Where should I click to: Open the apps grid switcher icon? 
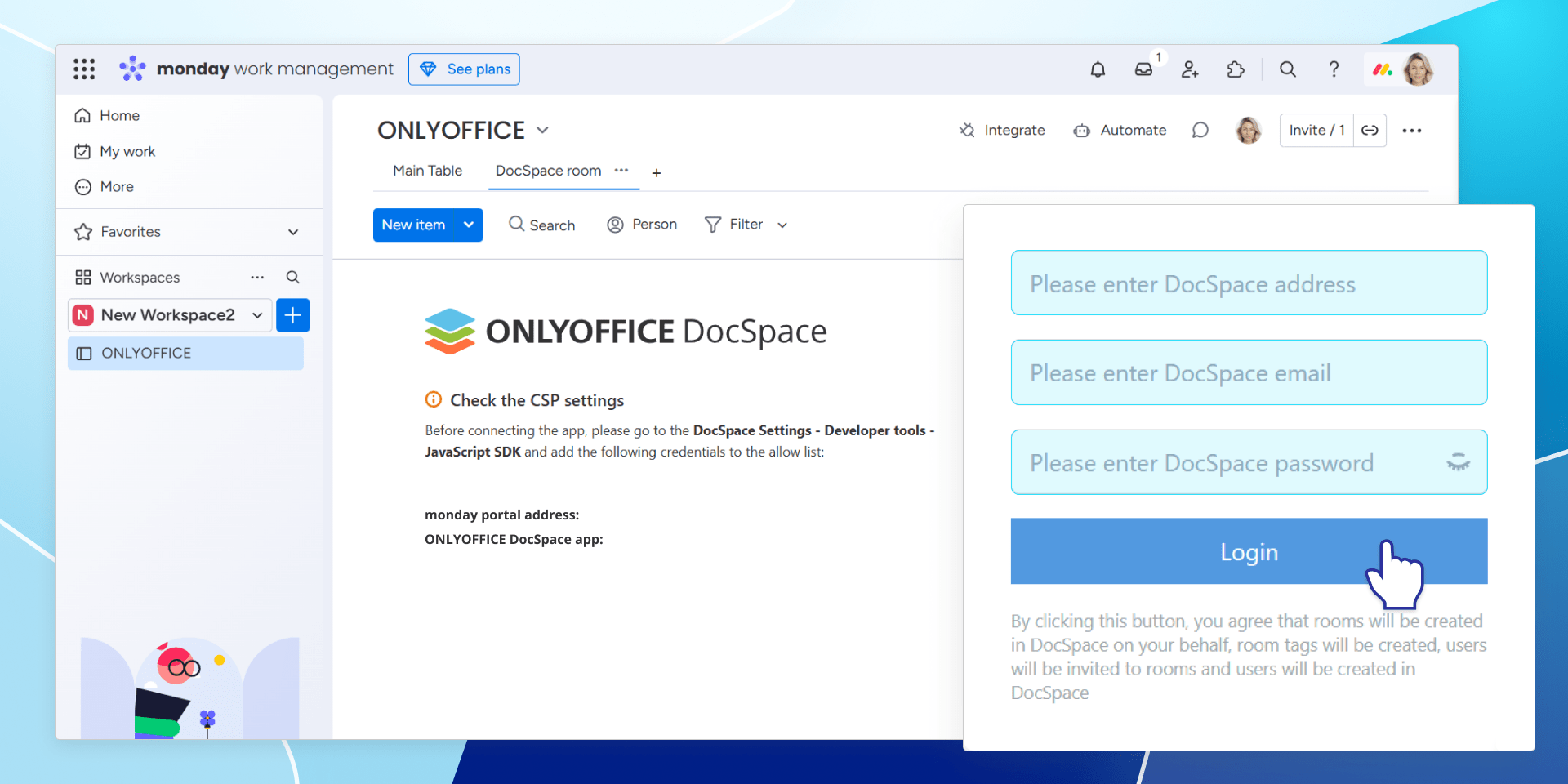click(84, 69)
